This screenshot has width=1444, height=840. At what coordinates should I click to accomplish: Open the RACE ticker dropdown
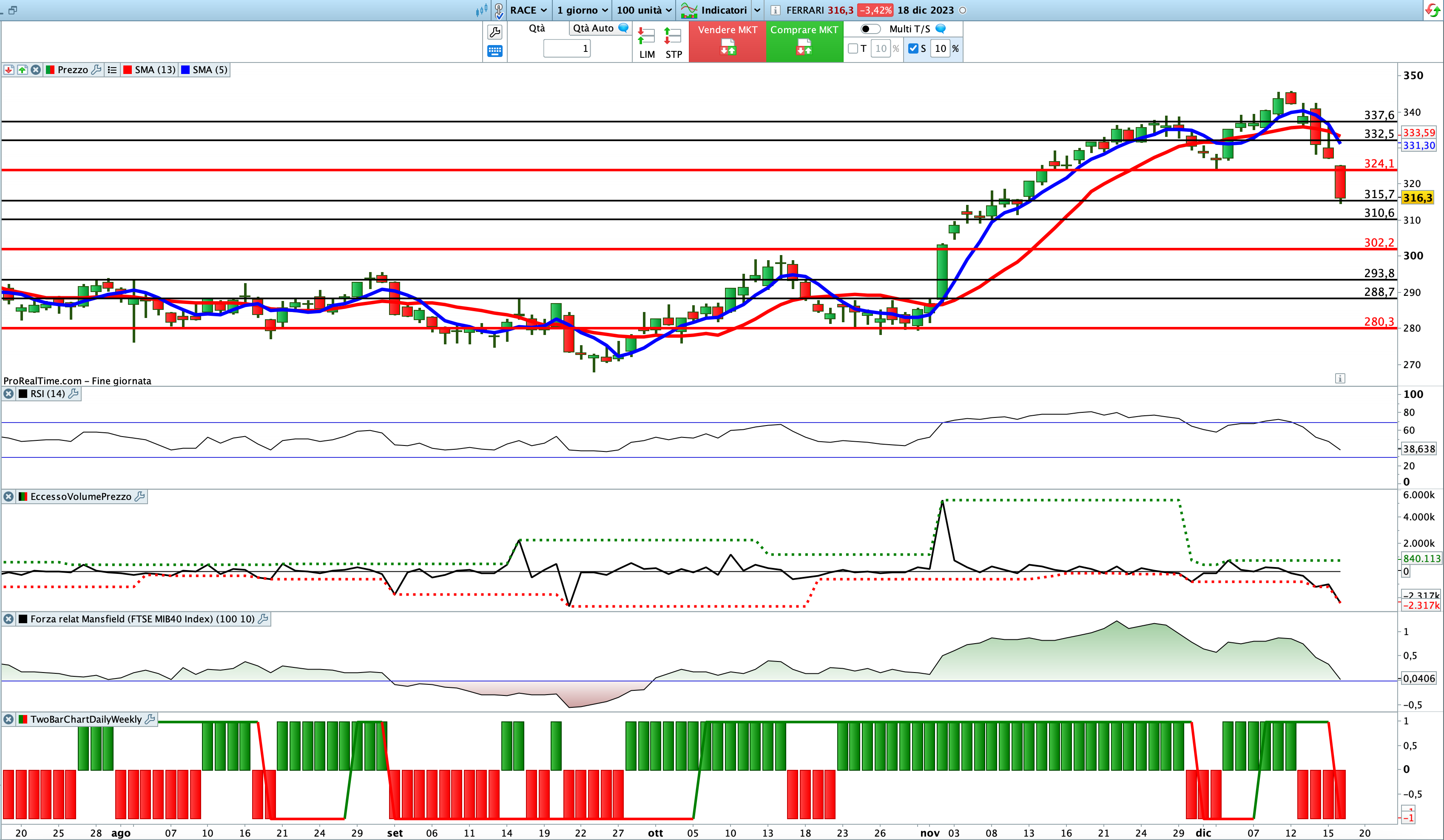[x=529, y=10]
